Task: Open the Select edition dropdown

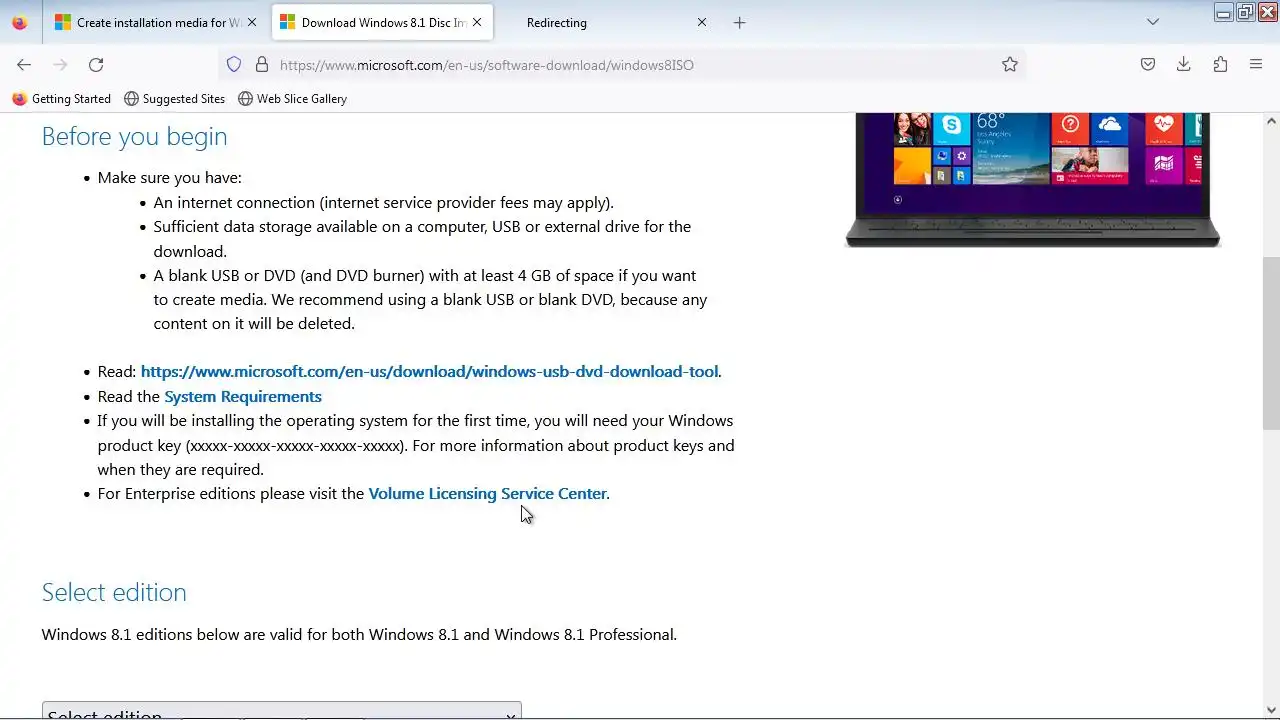Action: 282,711
